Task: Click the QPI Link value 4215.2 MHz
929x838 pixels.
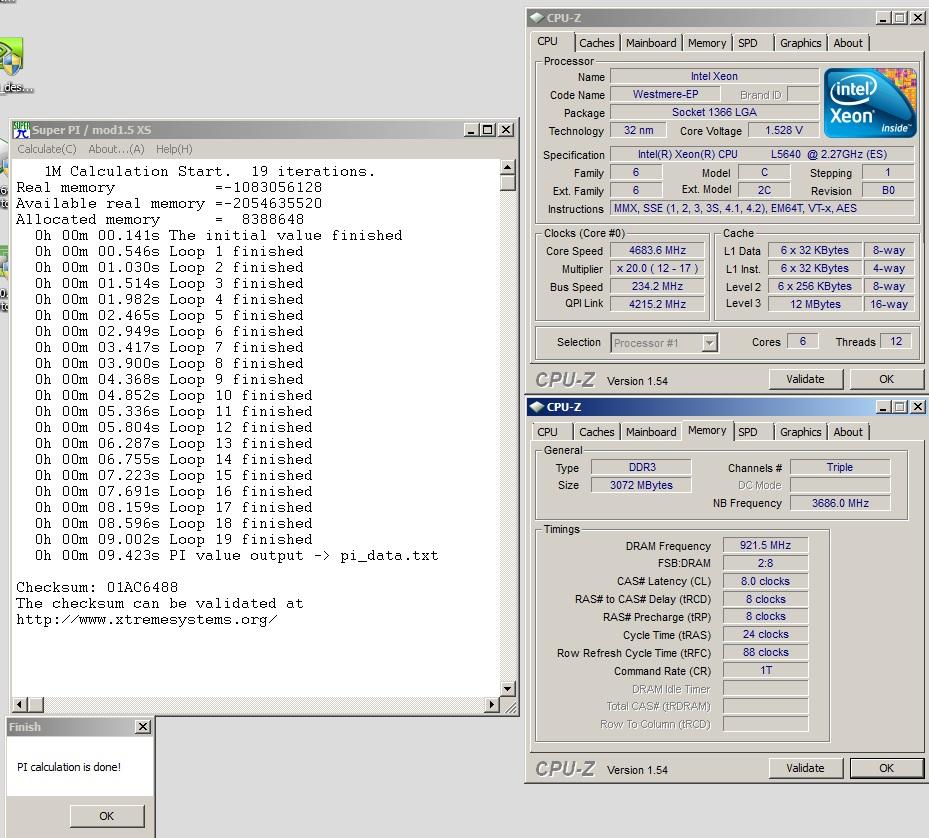Action: pos(657,304)
